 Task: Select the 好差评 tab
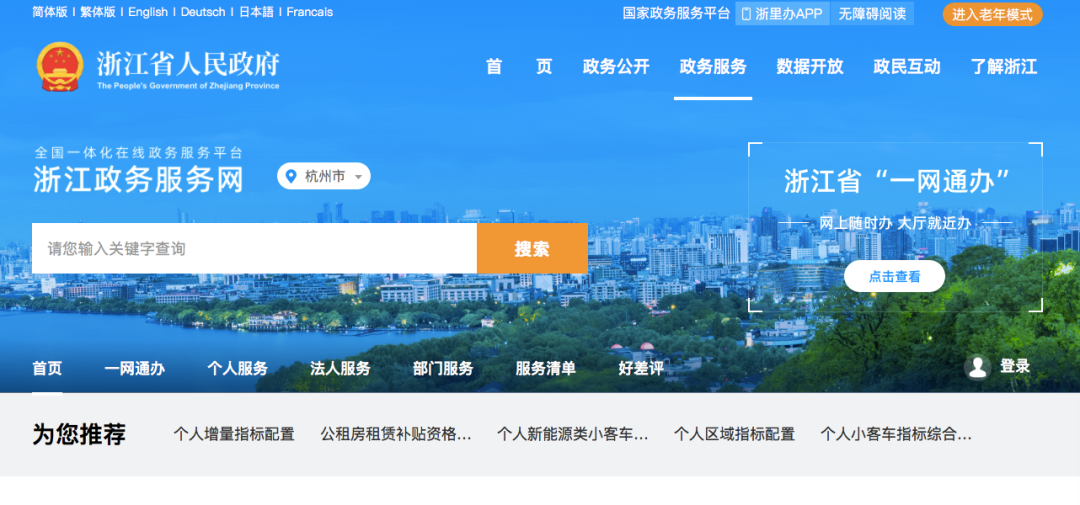pyautogui.click(x=641, y=369)
